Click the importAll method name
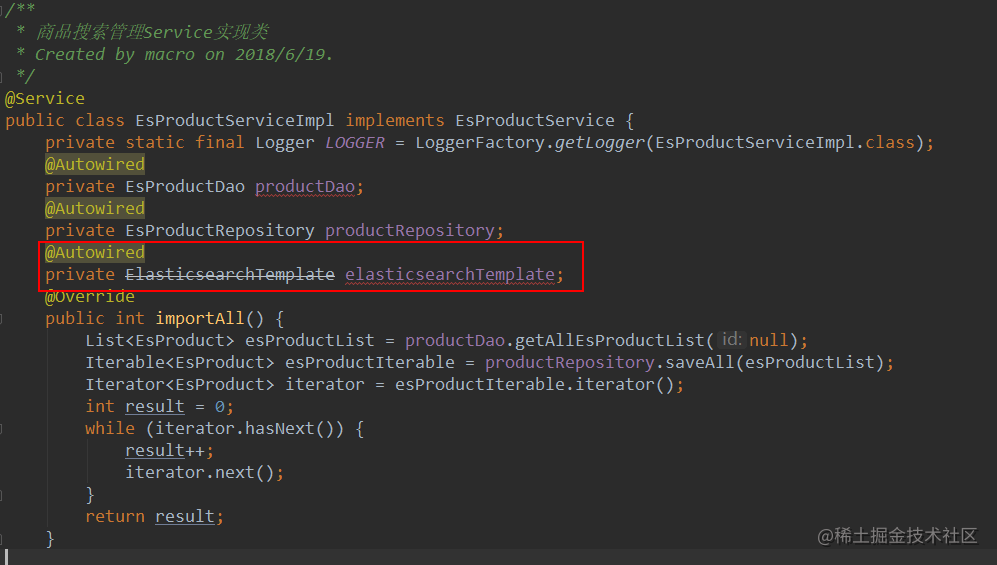 (200, 318)
